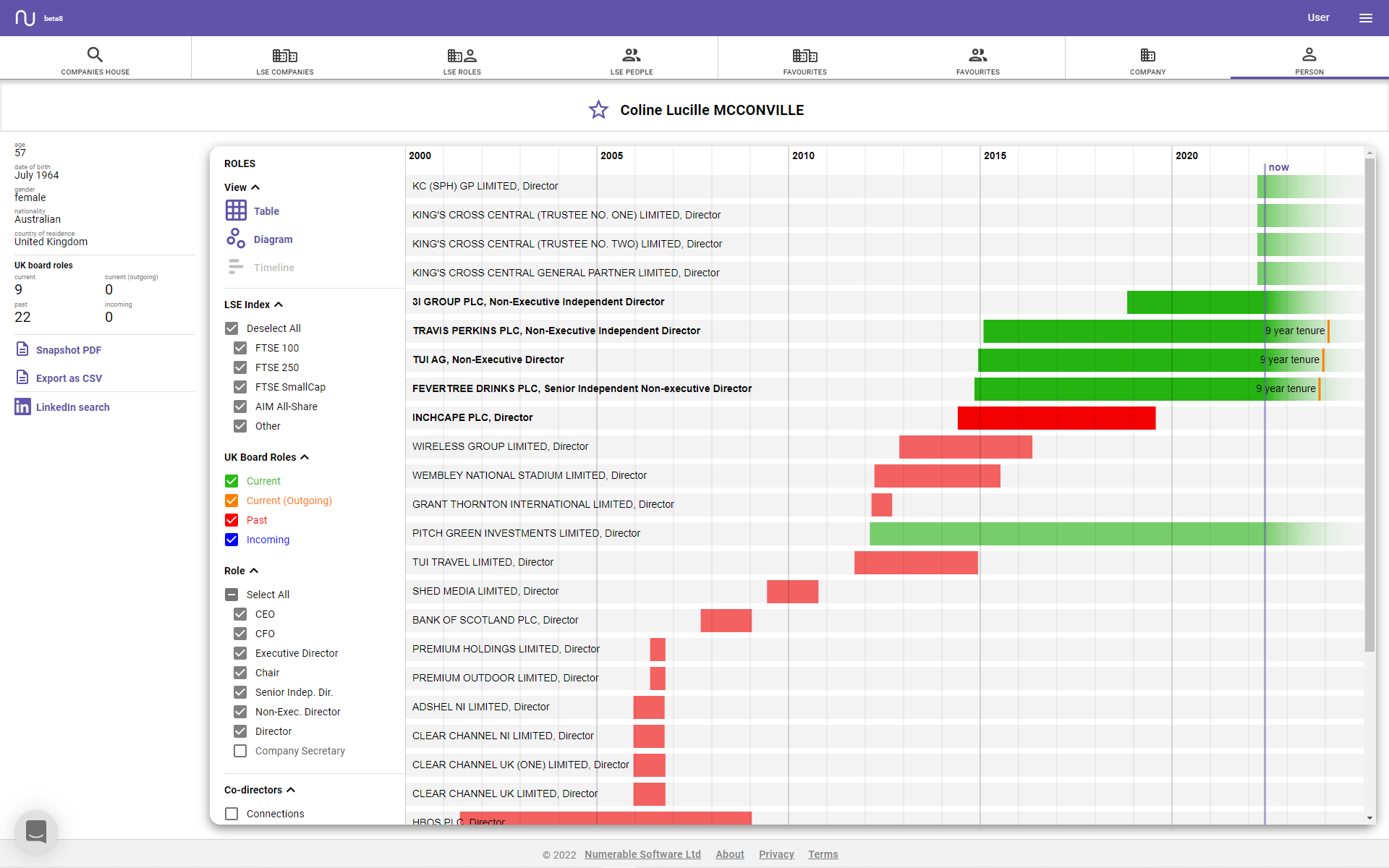The width and height of the screenshot is (1389, 868).
Task: Uncheck the FTSE 250 checkbox
Action: (240, 367)
